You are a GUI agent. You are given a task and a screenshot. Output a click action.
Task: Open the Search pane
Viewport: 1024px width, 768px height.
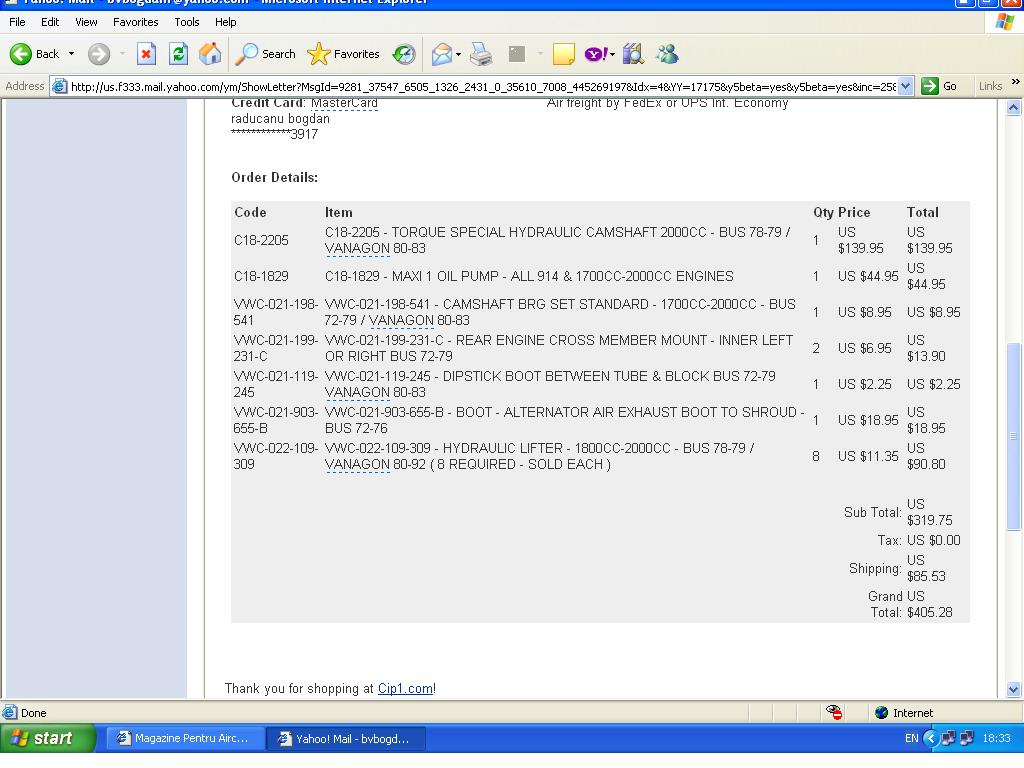coord(265,54)
